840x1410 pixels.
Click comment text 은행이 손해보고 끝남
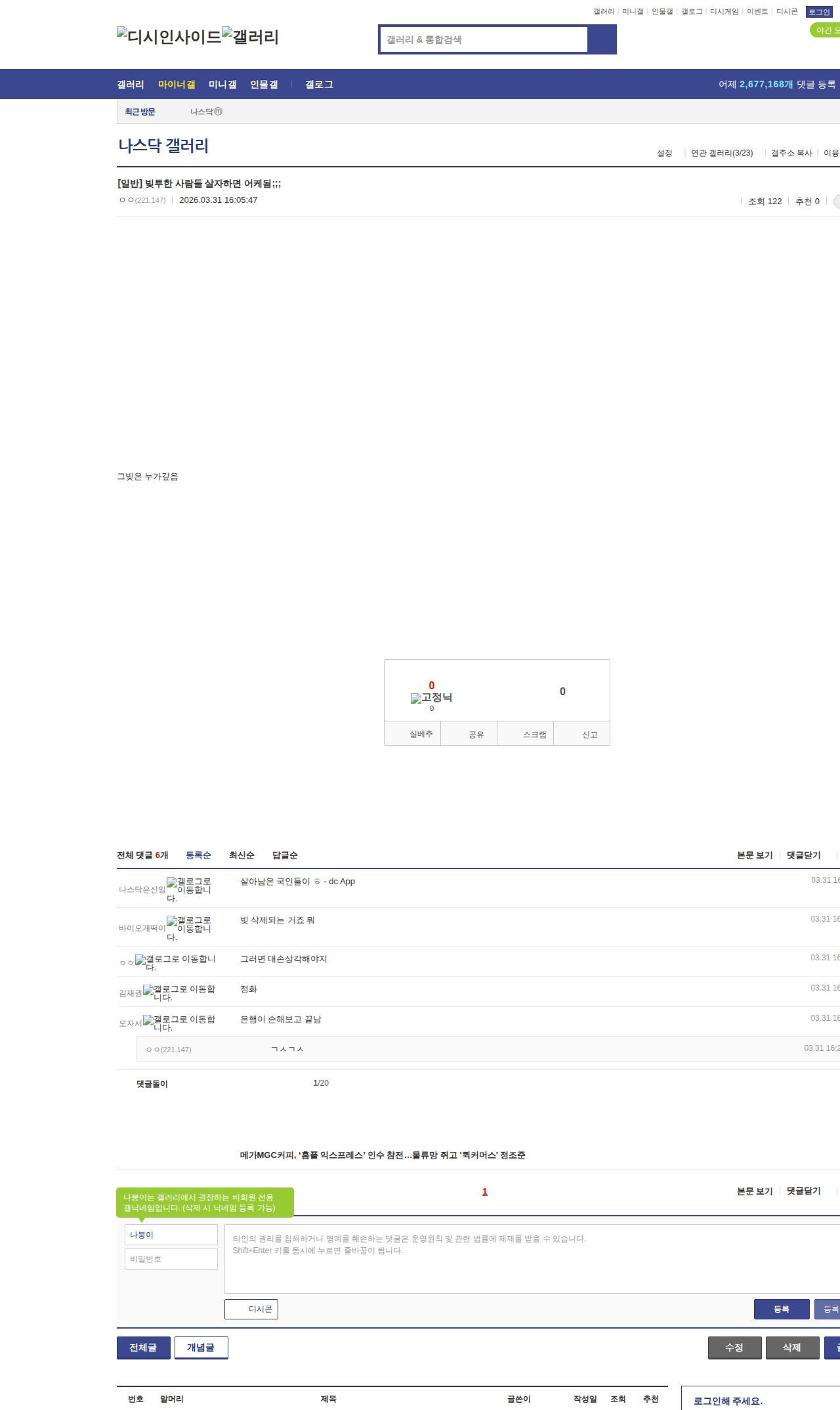tap(281, 1019)
